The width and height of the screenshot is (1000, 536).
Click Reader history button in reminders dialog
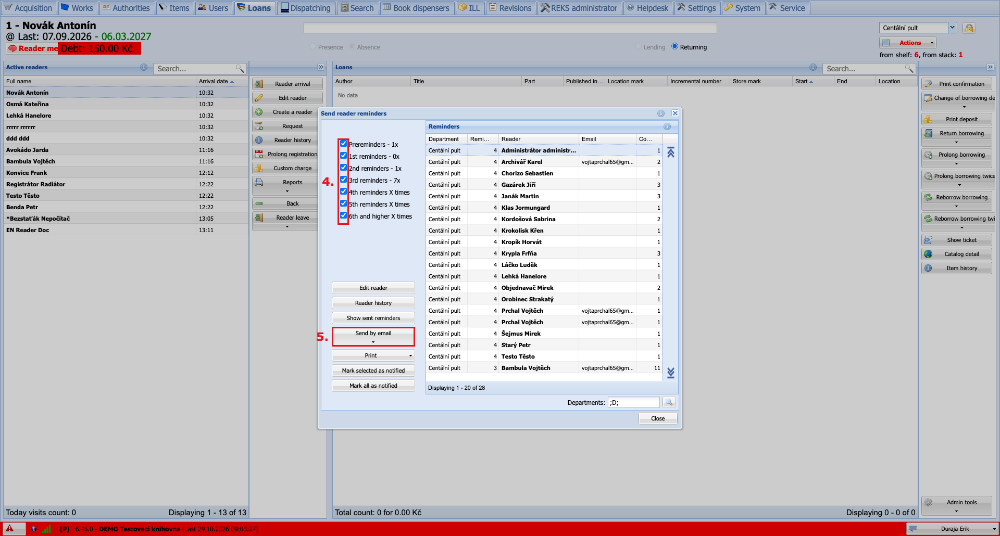click(373, 302)
